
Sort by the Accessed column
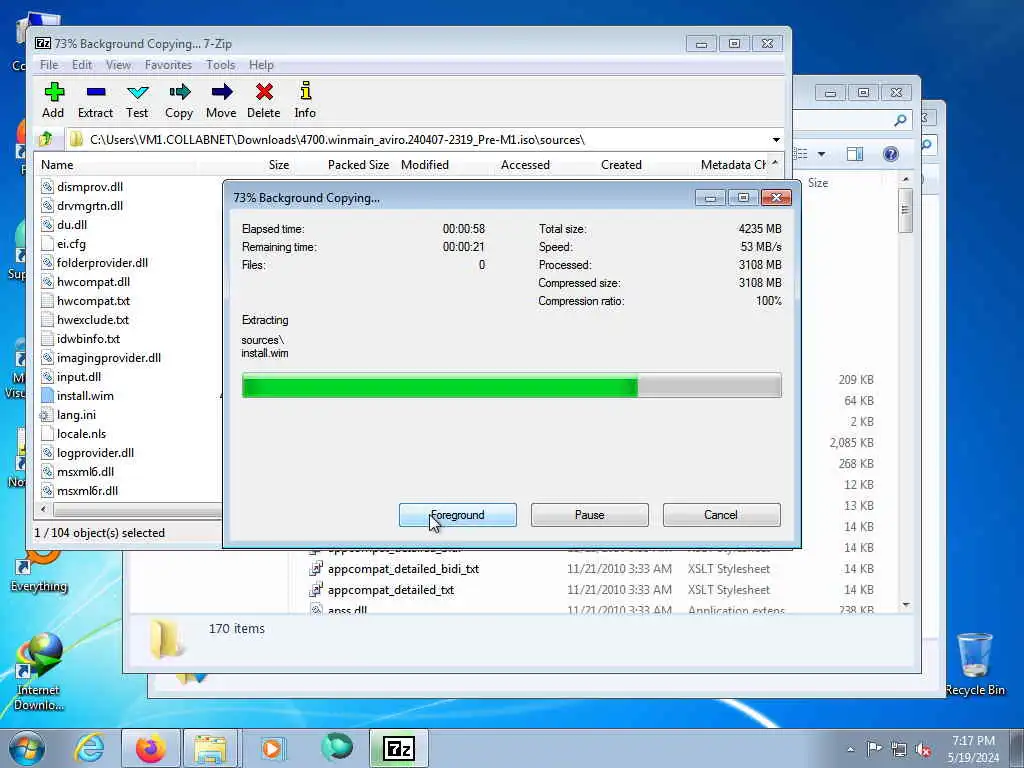click(x=525, y=165)
